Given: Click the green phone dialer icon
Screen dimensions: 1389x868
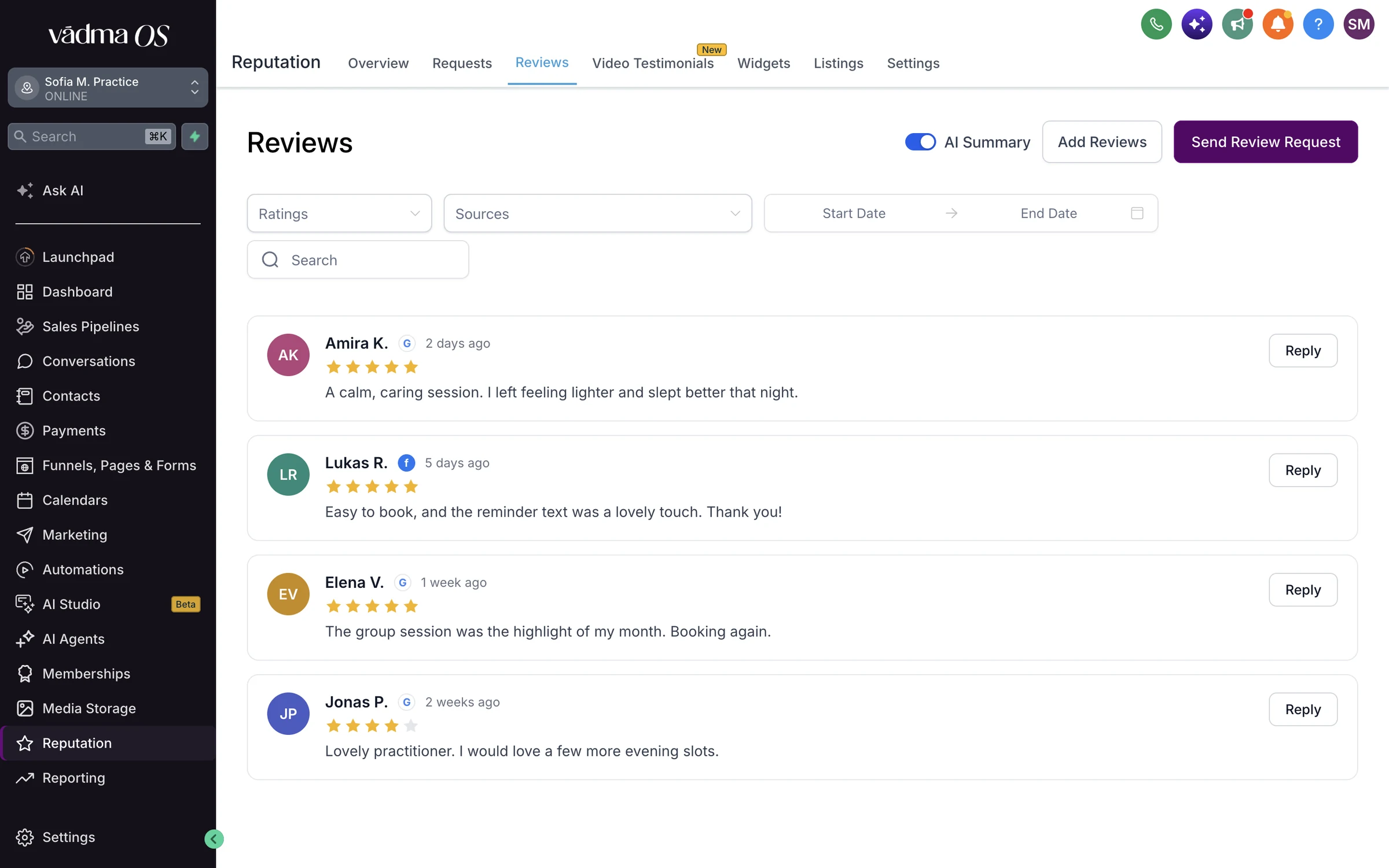Looking at the screenshot, I should pos(1156,24).
